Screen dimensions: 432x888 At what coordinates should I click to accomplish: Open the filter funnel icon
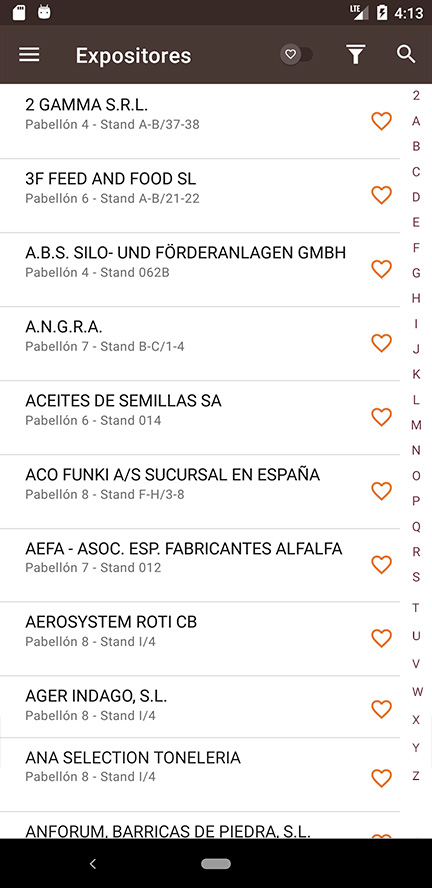tap(356, 55)
